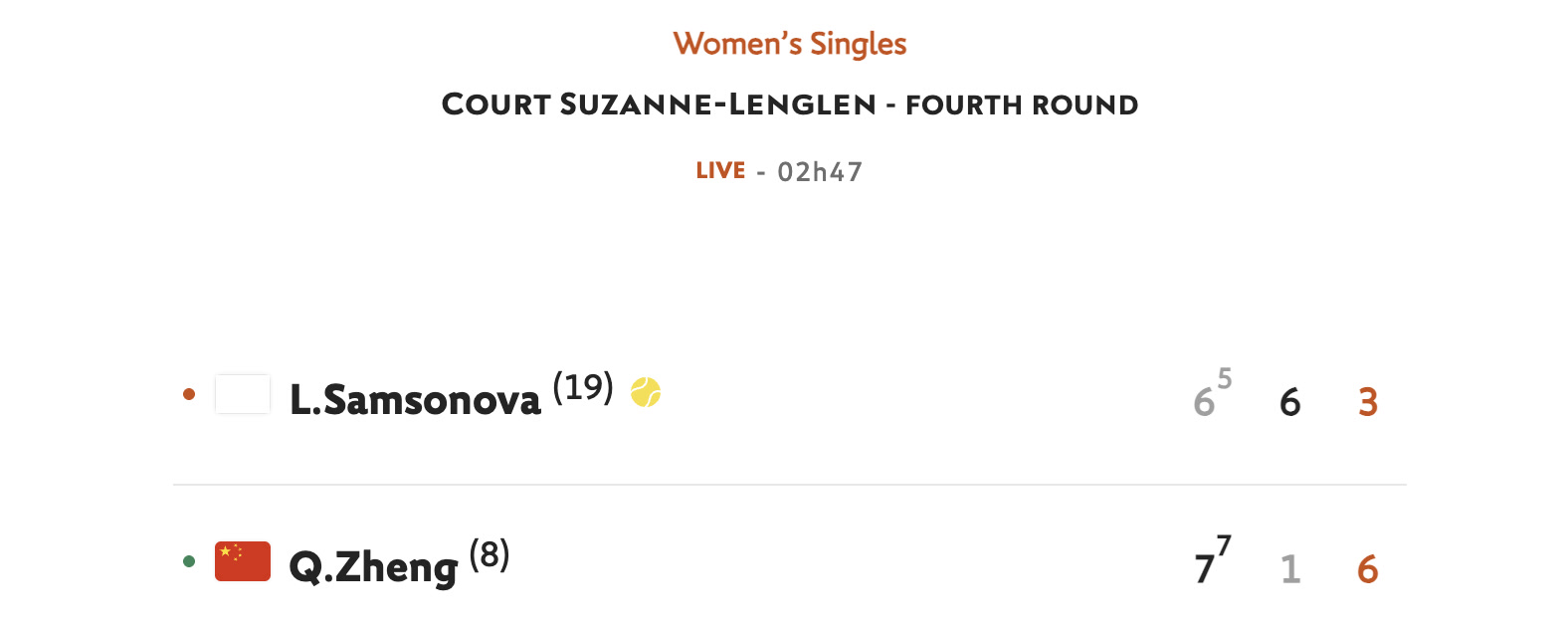1568x629 pixels.
Task: Click Samsonova's second set score 6
Action: (1290, 402)
